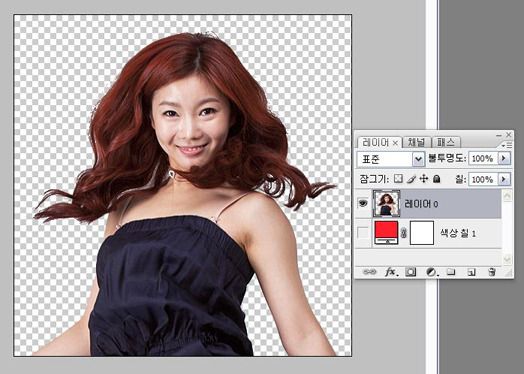The width and height of the screenshot is (524, 374).
Task: Click the layers list scroll down arrow
Action: 507,259
